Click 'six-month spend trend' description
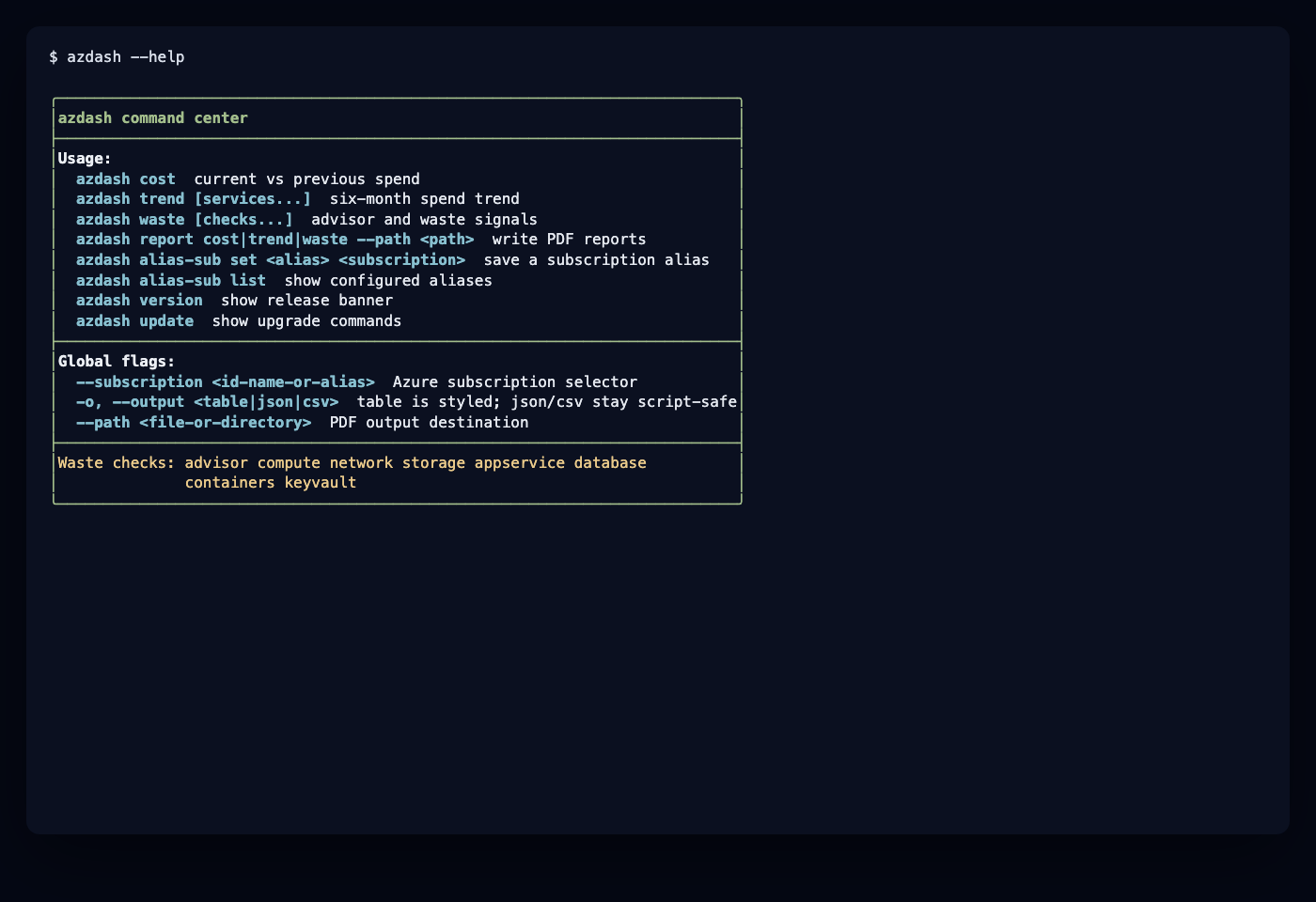1316x902 pixels. coord(425,198)
